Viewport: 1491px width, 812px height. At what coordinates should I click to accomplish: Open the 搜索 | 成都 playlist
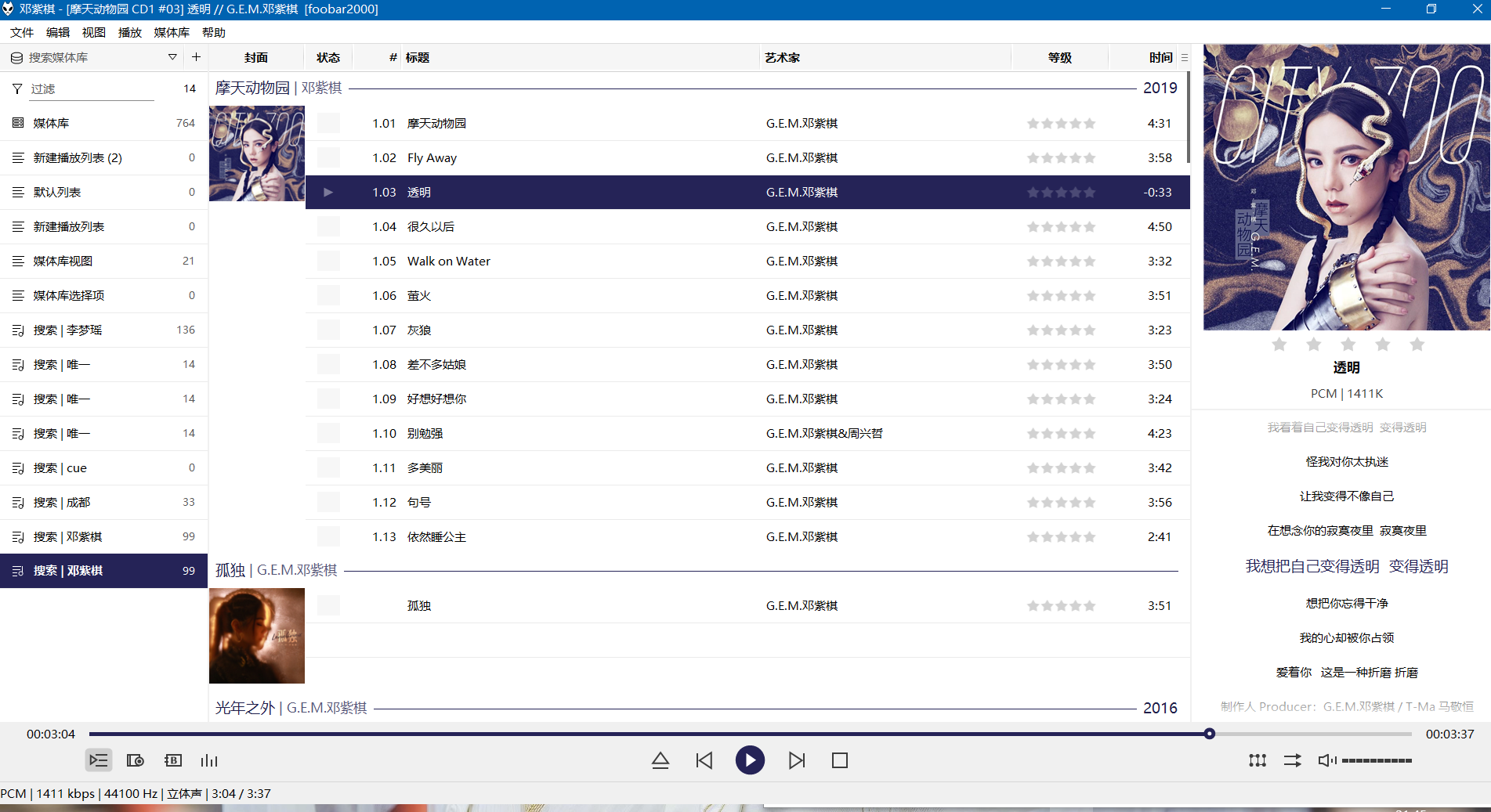point(103,502)
